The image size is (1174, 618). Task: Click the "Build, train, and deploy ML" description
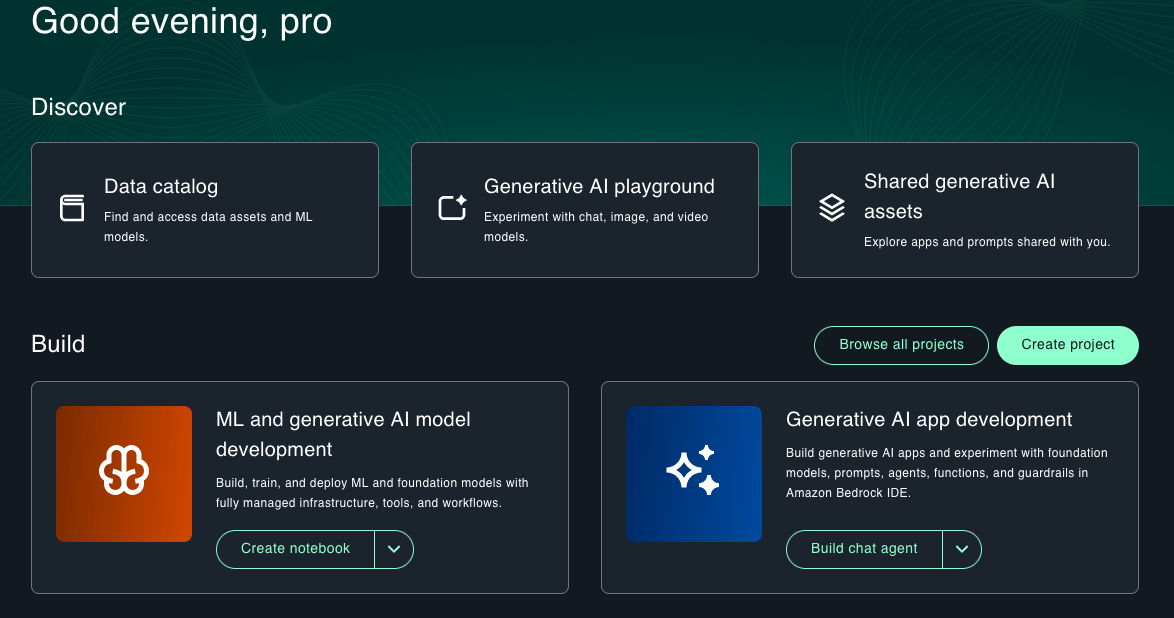coord(372,493)
